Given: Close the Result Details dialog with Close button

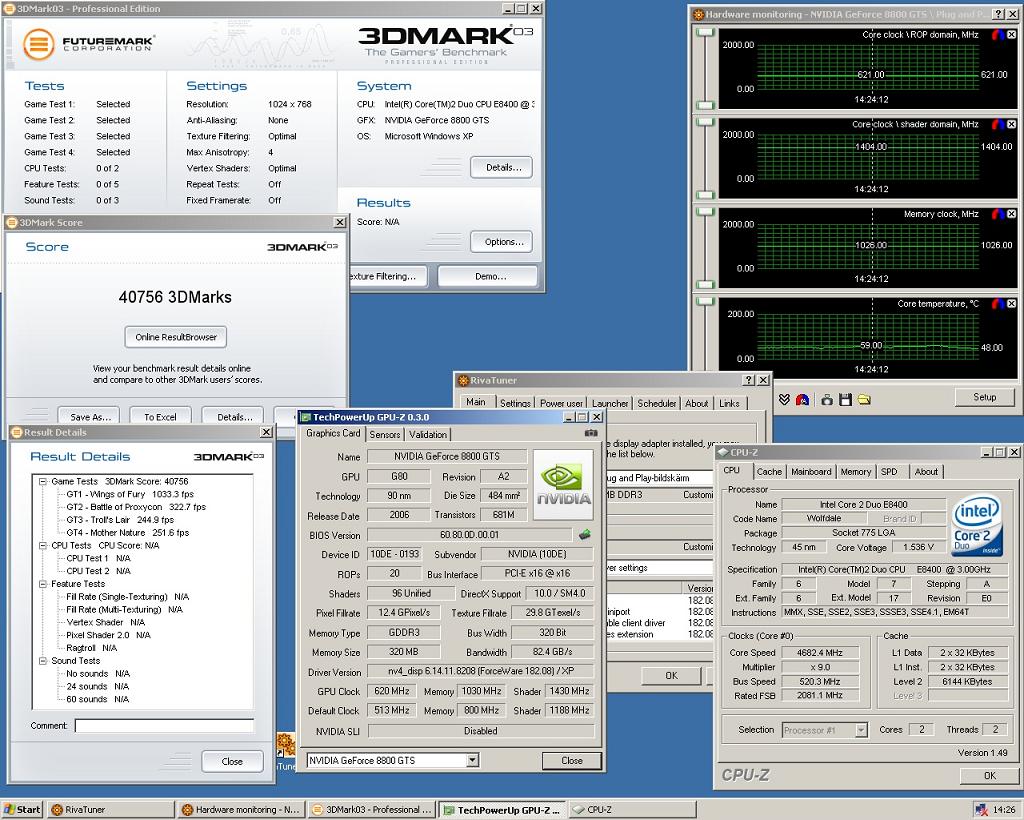Looking at the screenshot, I should coord(232,761).
